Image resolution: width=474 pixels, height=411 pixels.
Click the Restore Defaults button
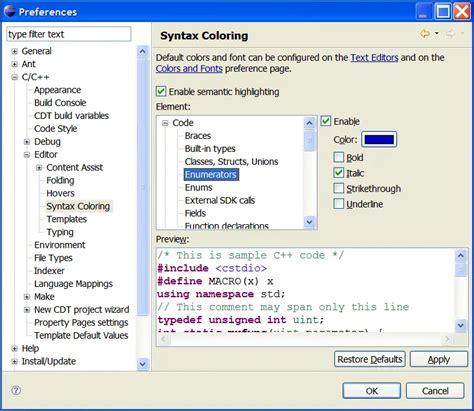[370, 359]
